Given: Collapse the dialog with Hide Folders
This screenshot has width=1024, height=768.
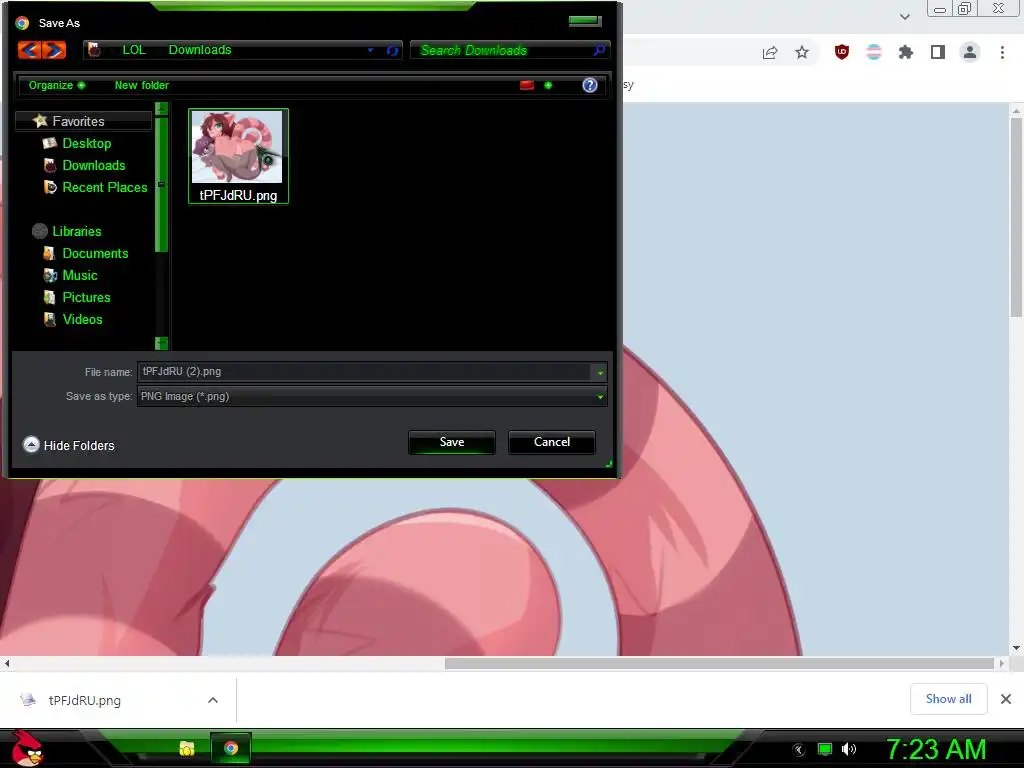Looking at the screenshot, I should click(69, 445).
